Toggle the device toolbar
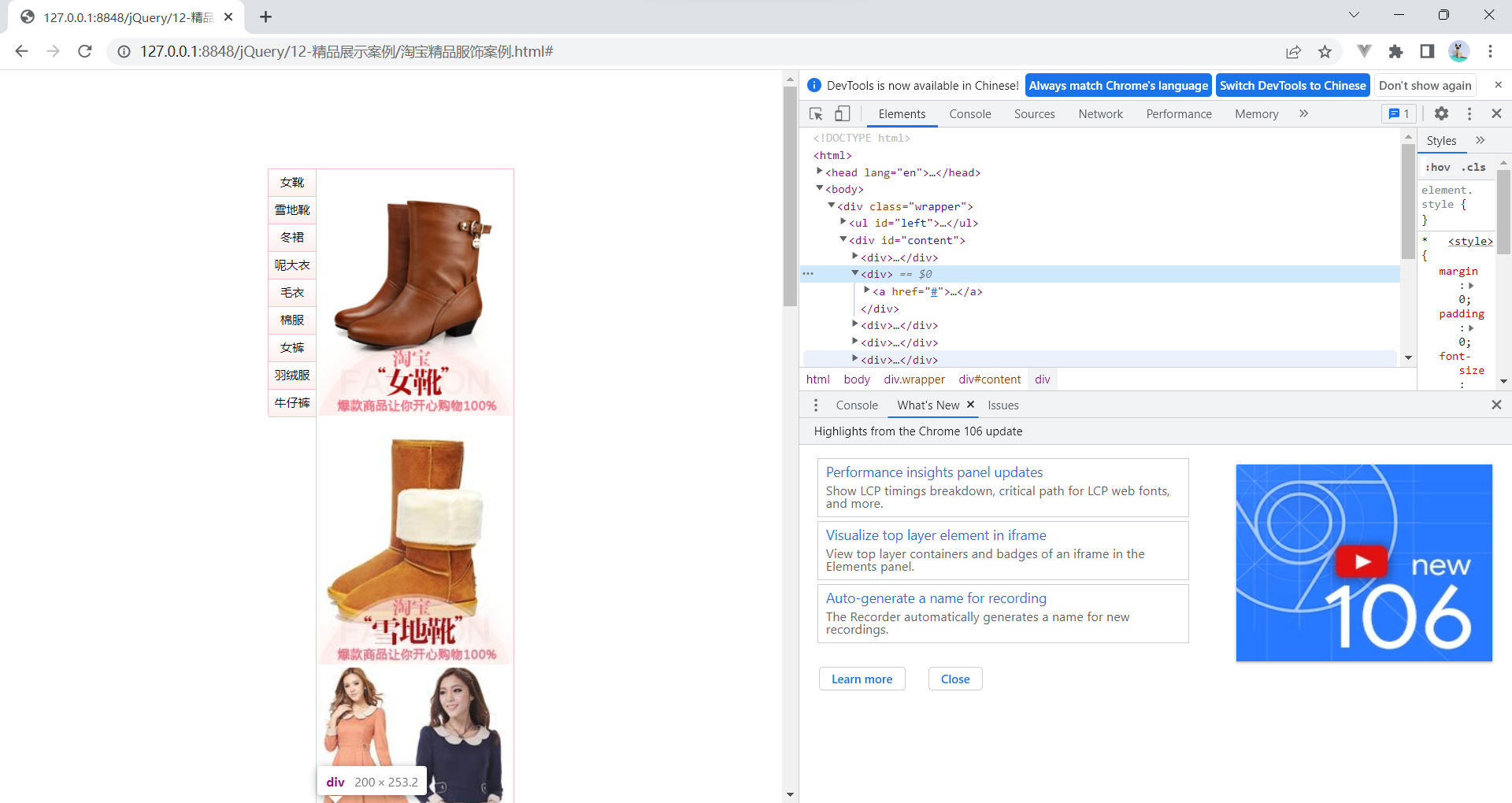Image resolution: width=1512 pixels, height=803 pixels. (x=842, y=113)
